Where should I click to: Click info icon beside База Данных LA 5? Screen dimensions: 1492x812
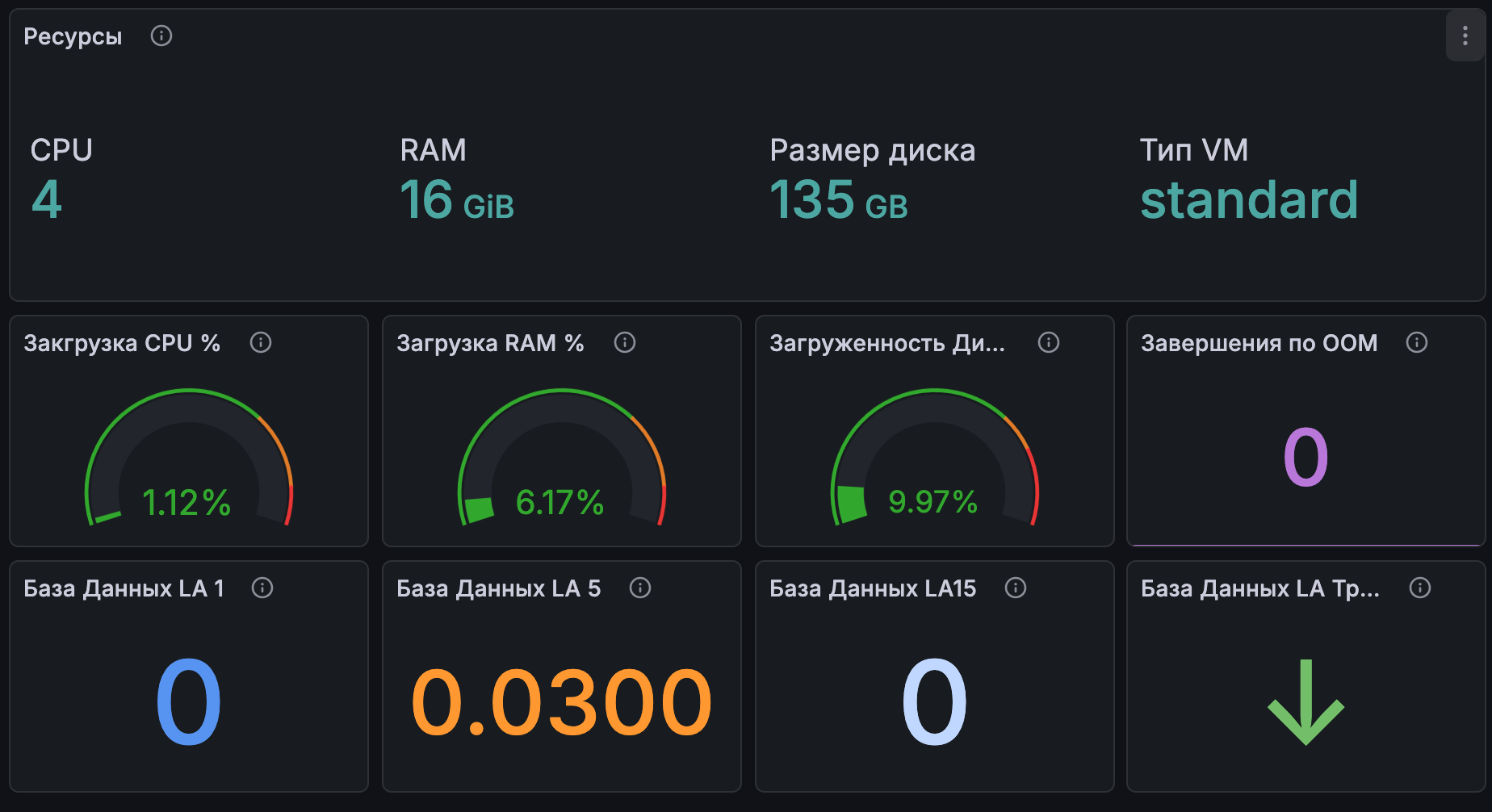point(640,588)
